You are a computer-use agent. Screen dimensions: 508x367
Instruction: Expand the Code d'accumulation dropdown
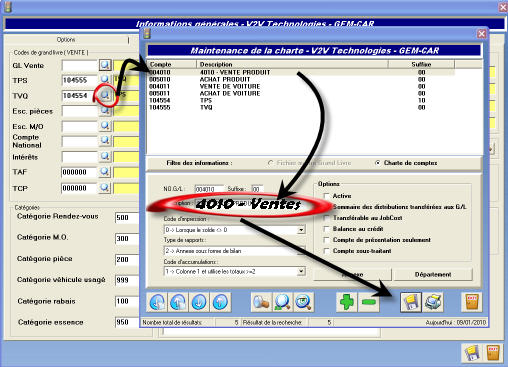[x=301, y=271]
